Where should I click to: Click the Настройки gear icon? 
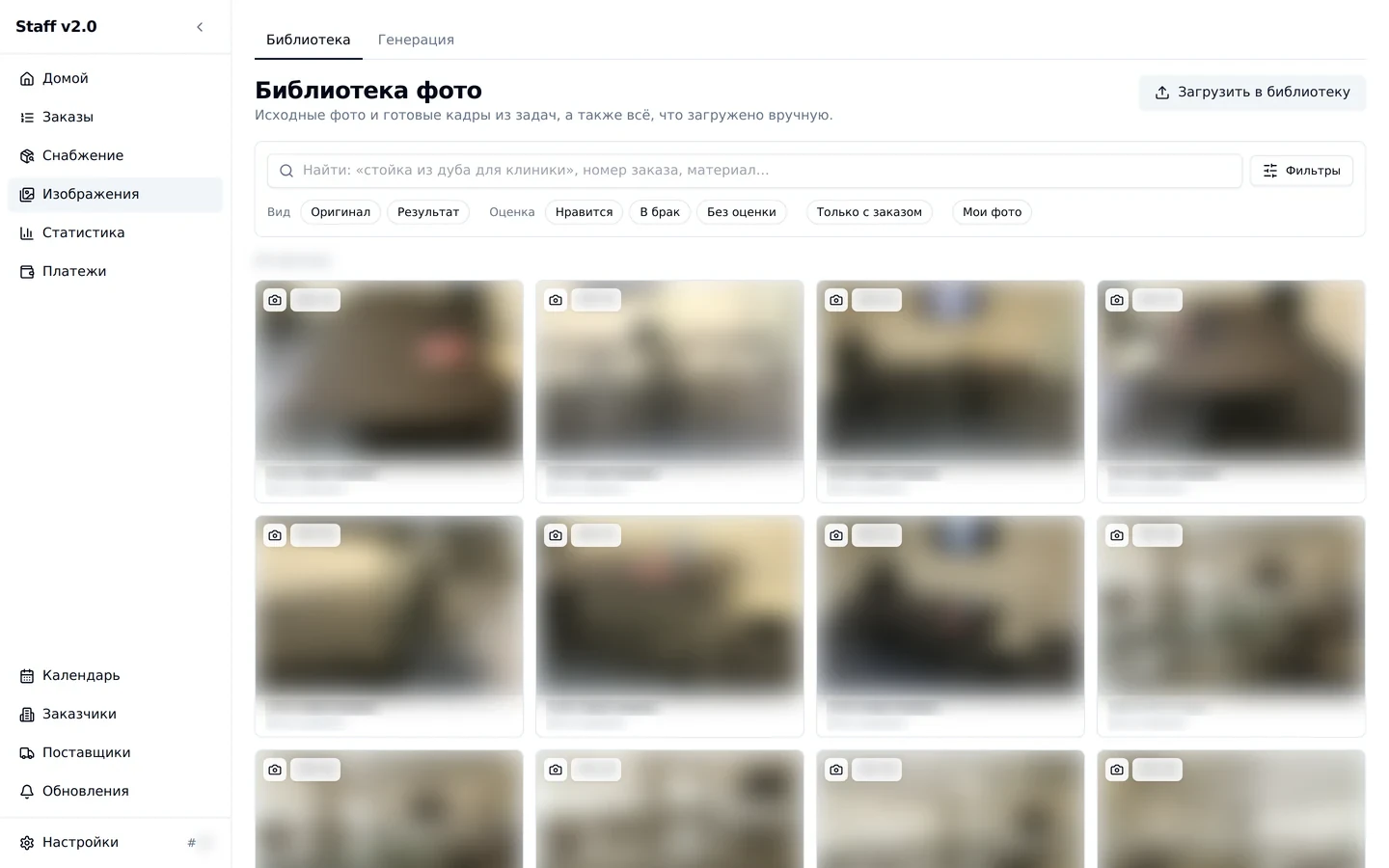(27, 843)
